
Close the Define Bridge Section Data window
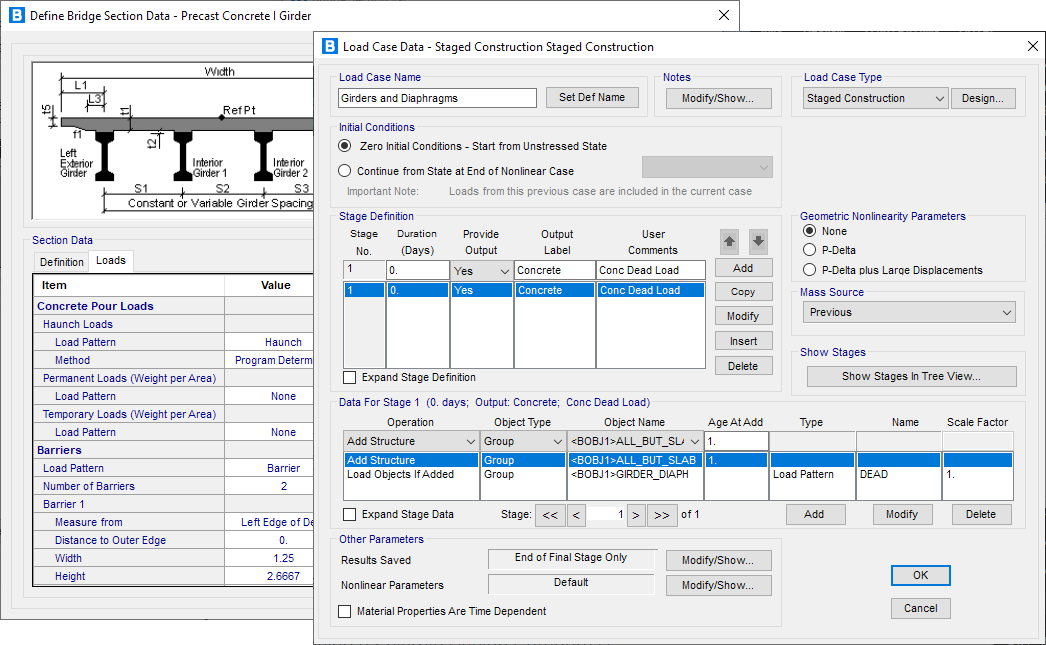724,16
